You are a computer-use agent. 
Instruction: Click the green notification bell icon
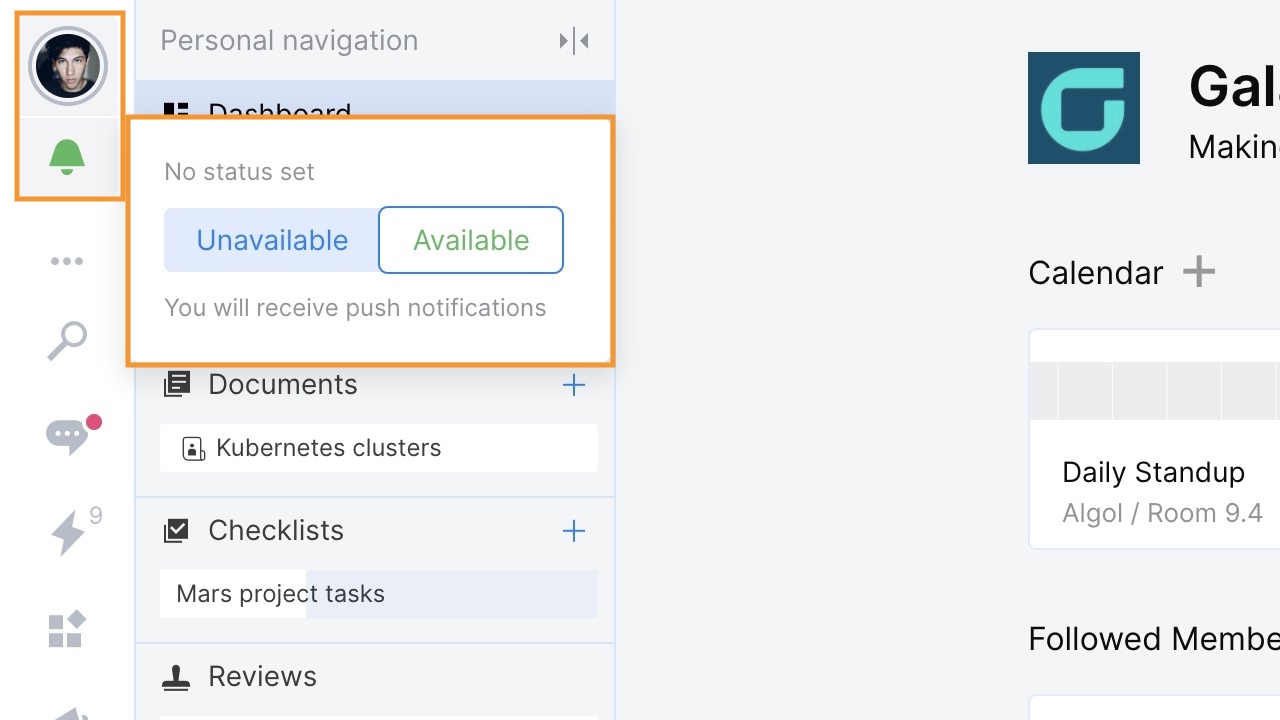point(67,157)
